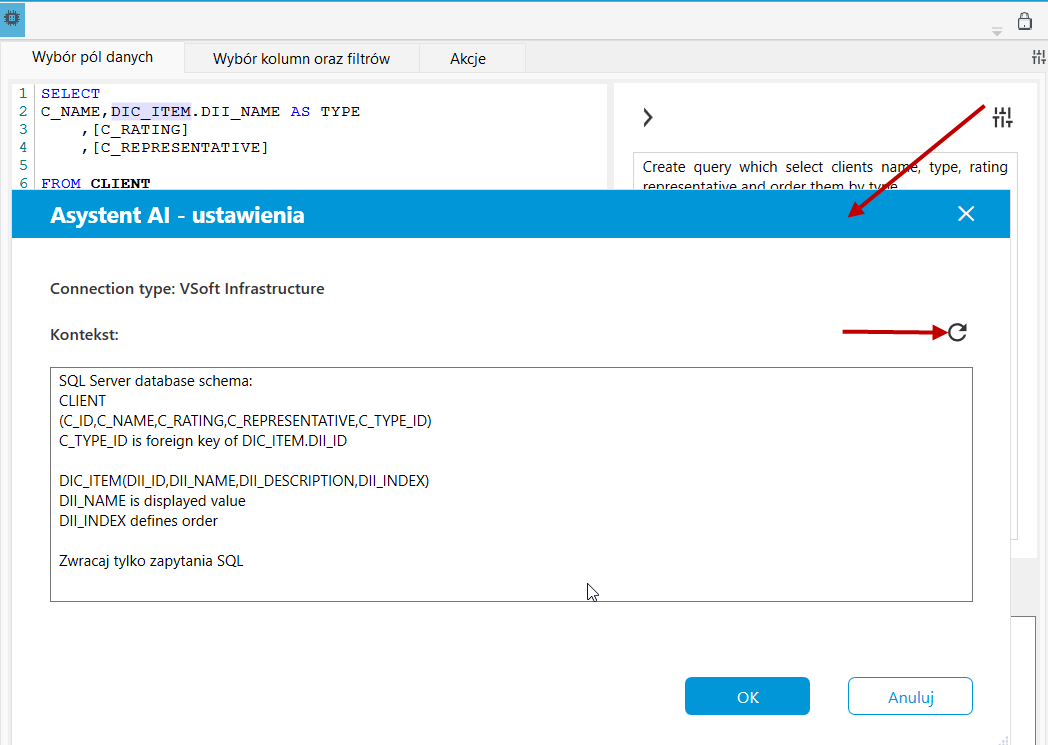The width and height of the screenshot is (1048, 745).
Task: Confirm settings with the OK button
Action: pos(747,697)
